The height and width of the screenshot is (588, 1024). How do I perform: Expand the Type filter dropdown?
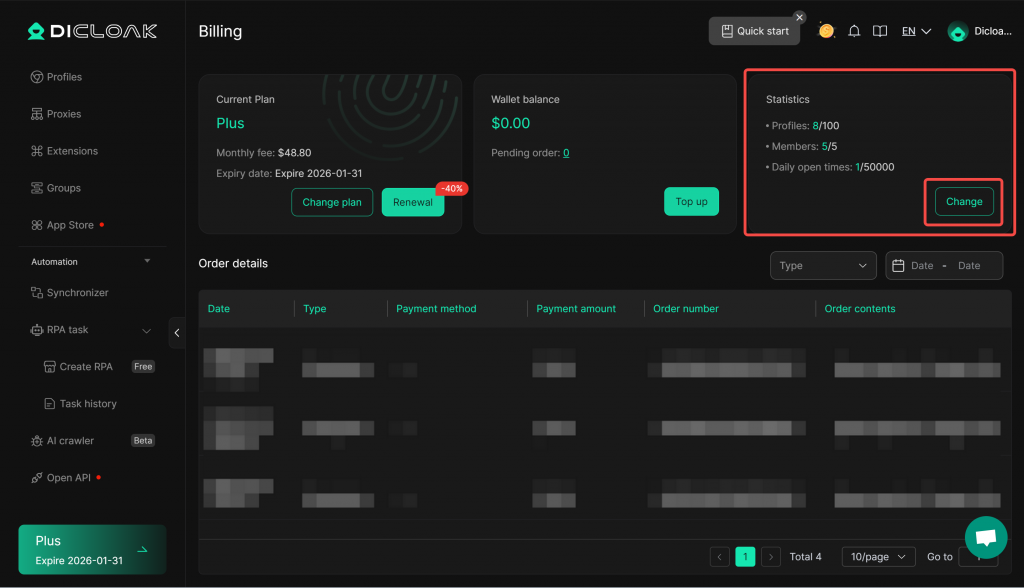[x=823, y=265]
